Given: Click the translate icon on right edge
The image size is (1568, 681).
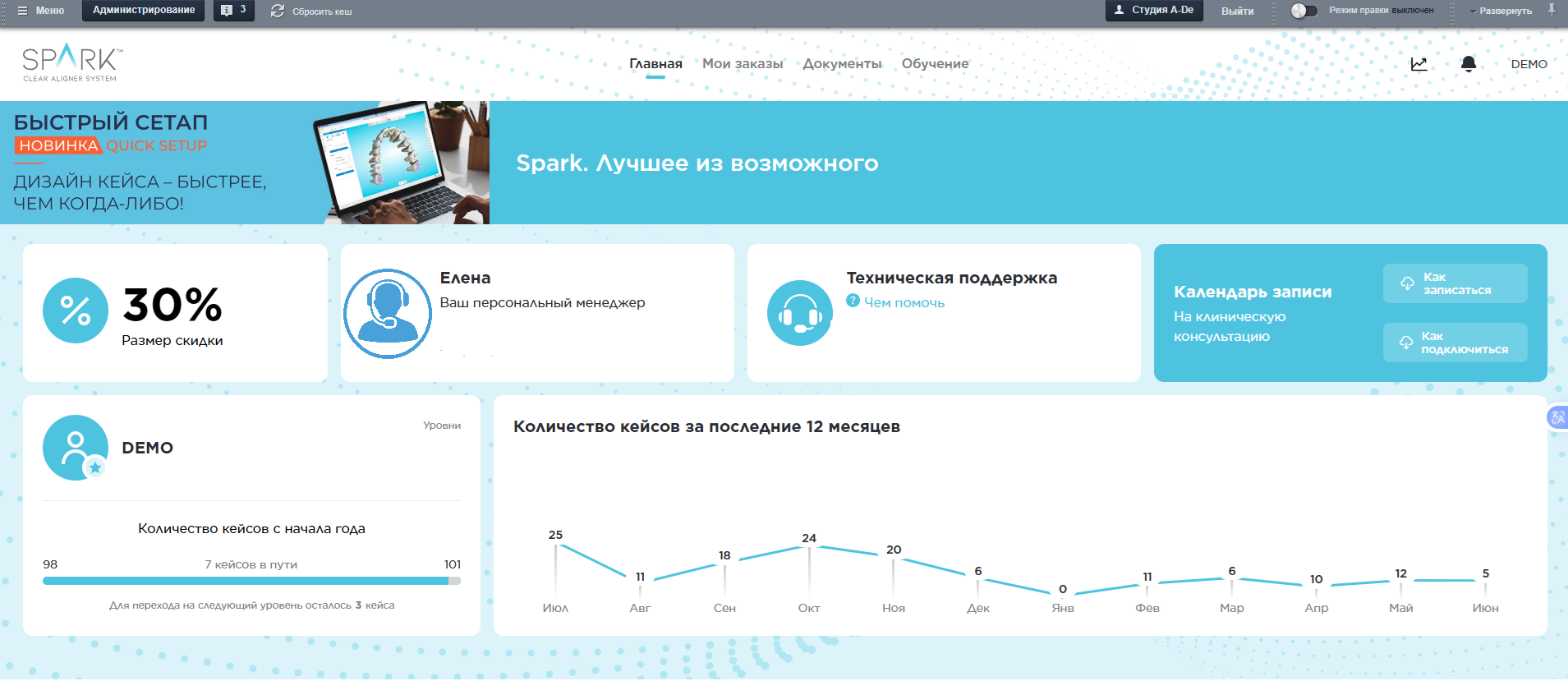Looking at the screenshot, I should tap(1557, 417).
